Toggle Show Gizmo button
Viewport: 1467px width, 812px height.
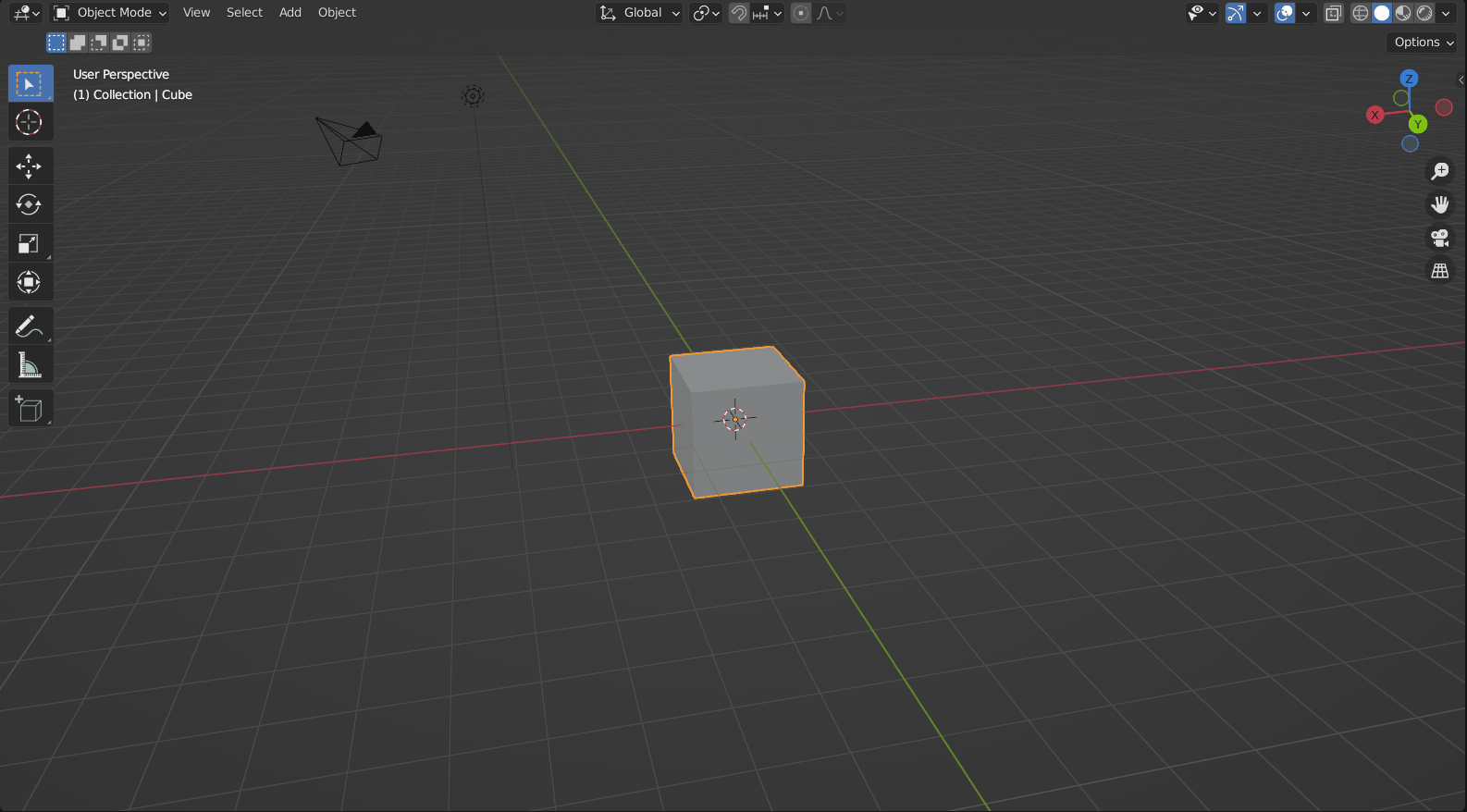click(1236, 13)
